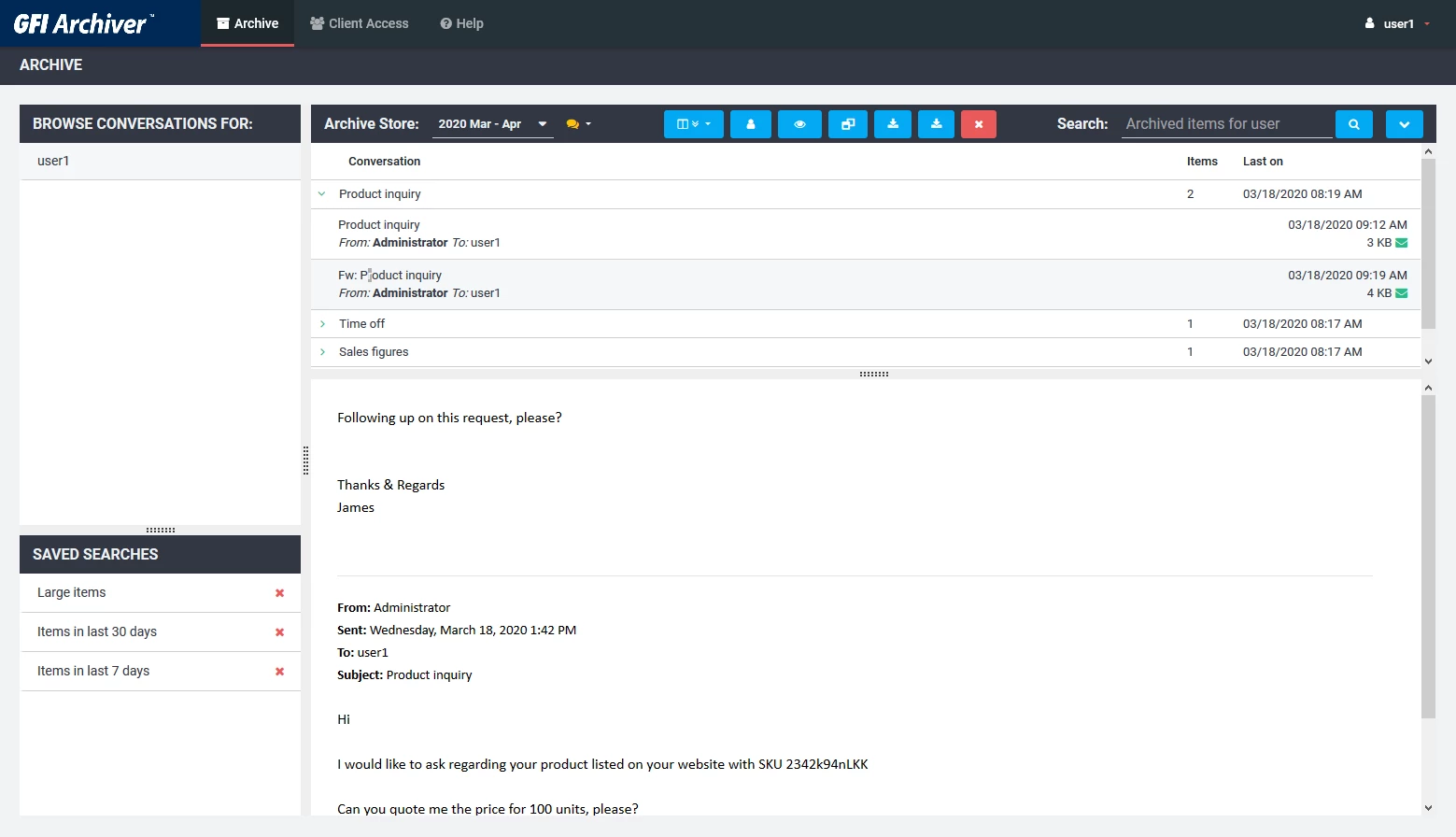
Task: Click the Archived items for user search field
Action: 1225,123
